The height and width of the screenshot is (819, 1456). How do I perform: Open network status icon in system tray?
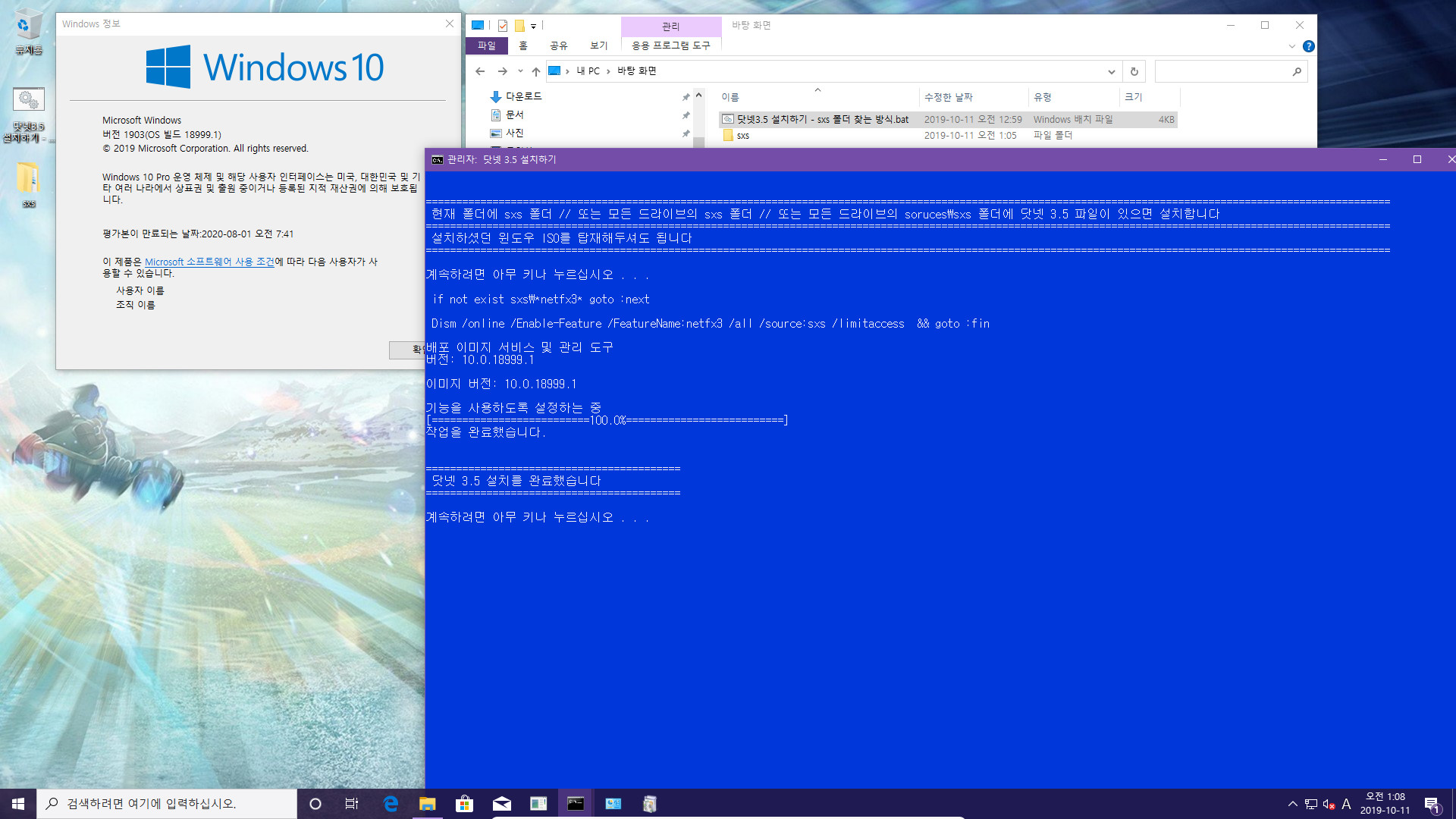pos(1311,804)
